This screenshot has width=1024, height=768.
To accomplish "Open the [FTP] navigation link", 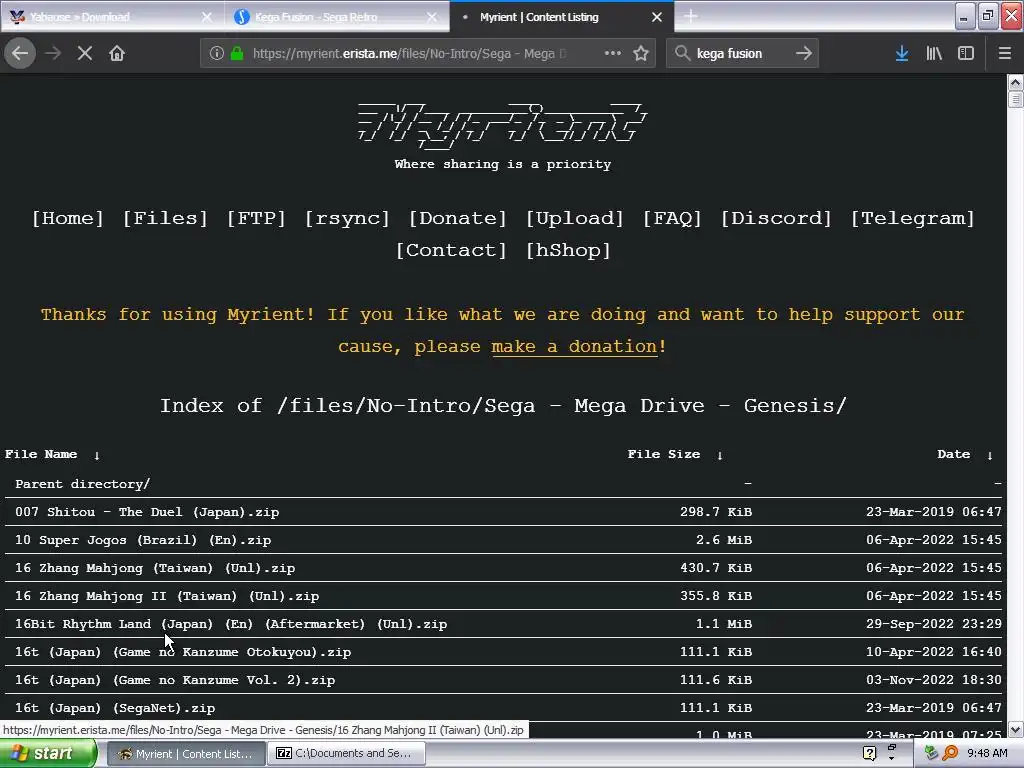I will point(256,218).
